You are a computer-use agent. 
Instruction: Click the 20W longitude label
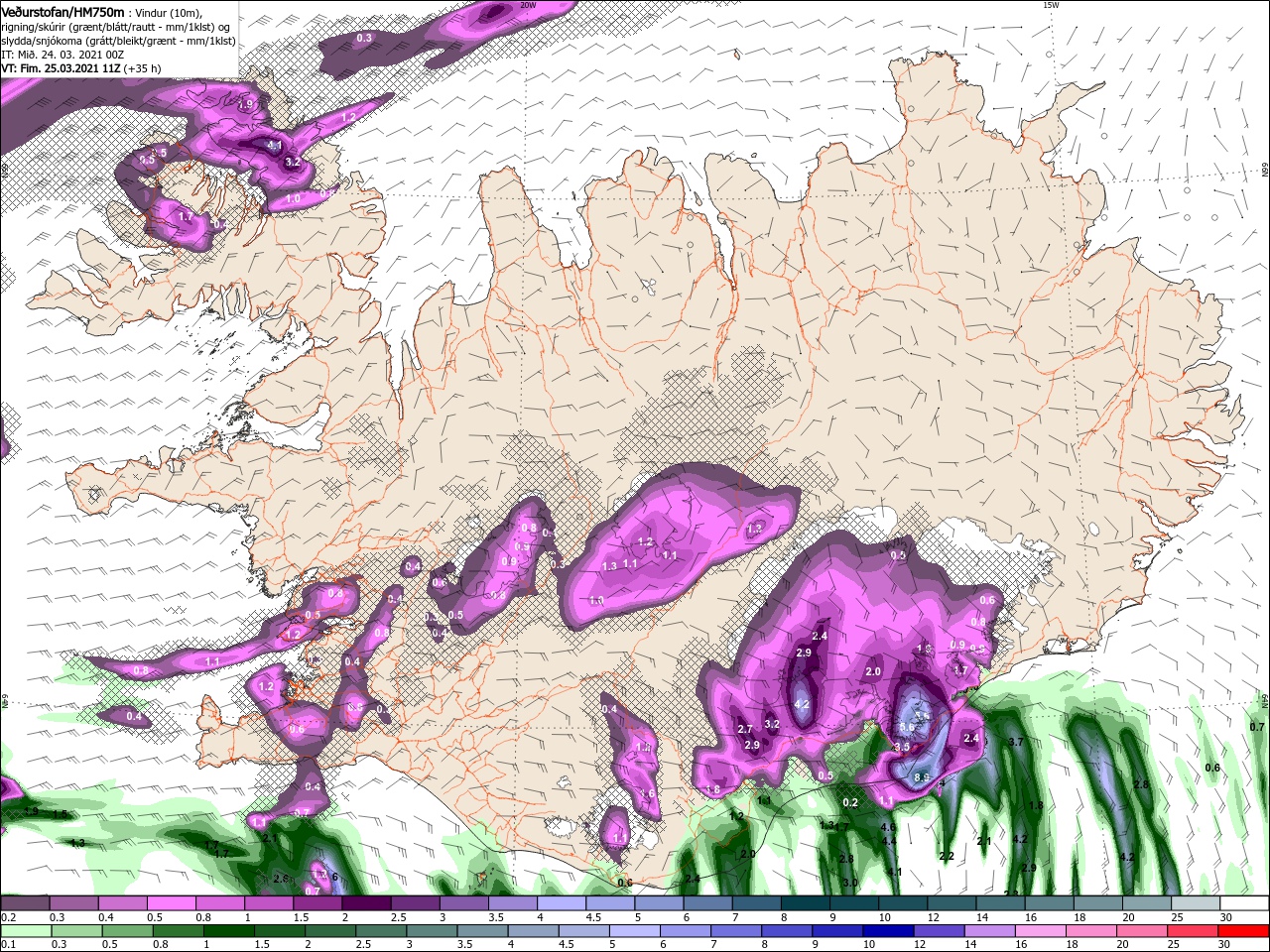(528, 5)
